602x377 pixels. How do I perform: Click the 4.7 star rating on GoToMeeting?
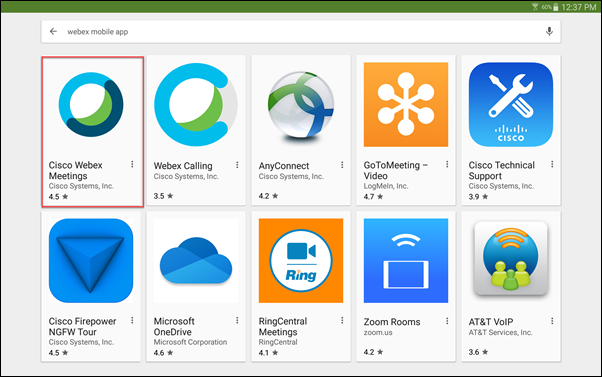[373, 197]
